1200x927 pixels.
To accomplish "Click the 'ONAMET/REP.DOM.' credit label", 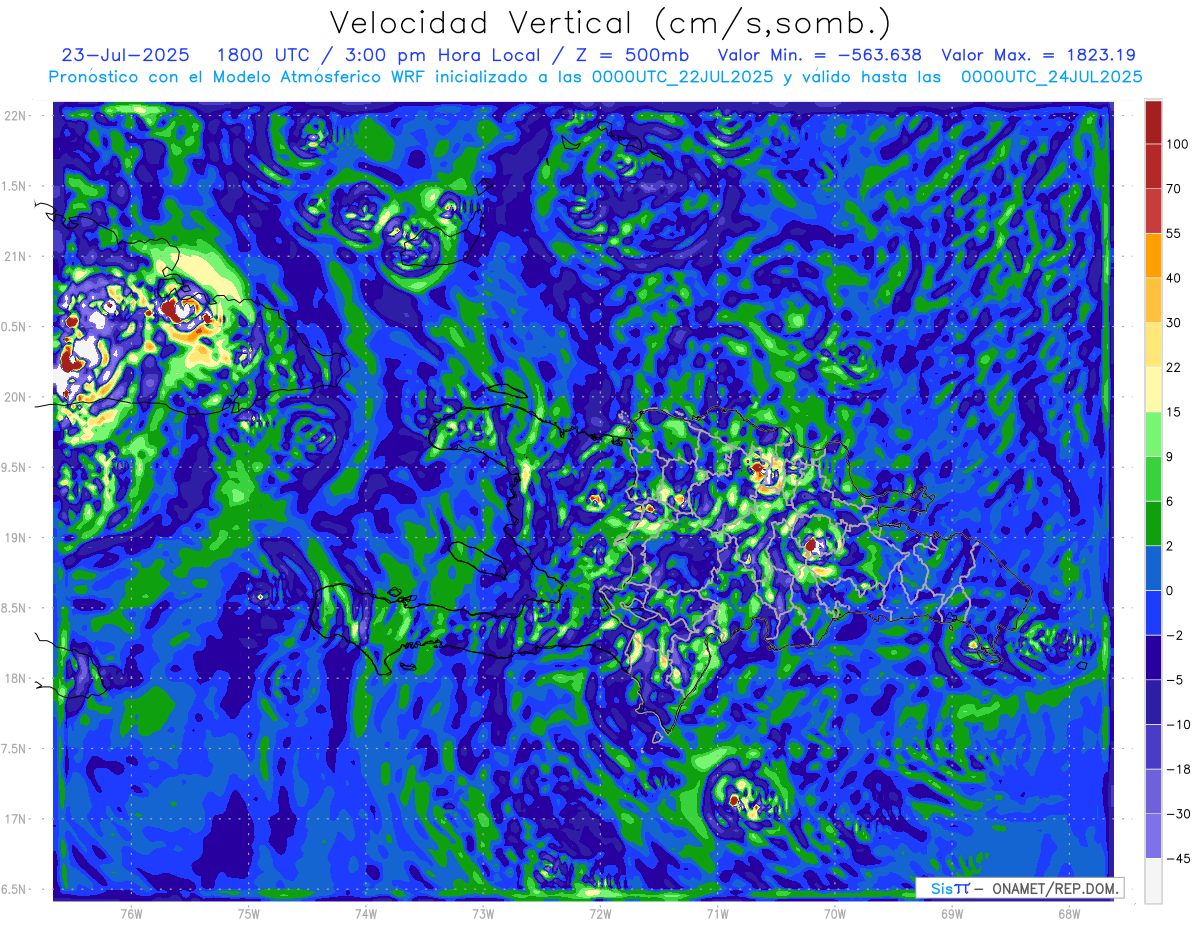I will pyautogui.click(x=1056, y=888).
